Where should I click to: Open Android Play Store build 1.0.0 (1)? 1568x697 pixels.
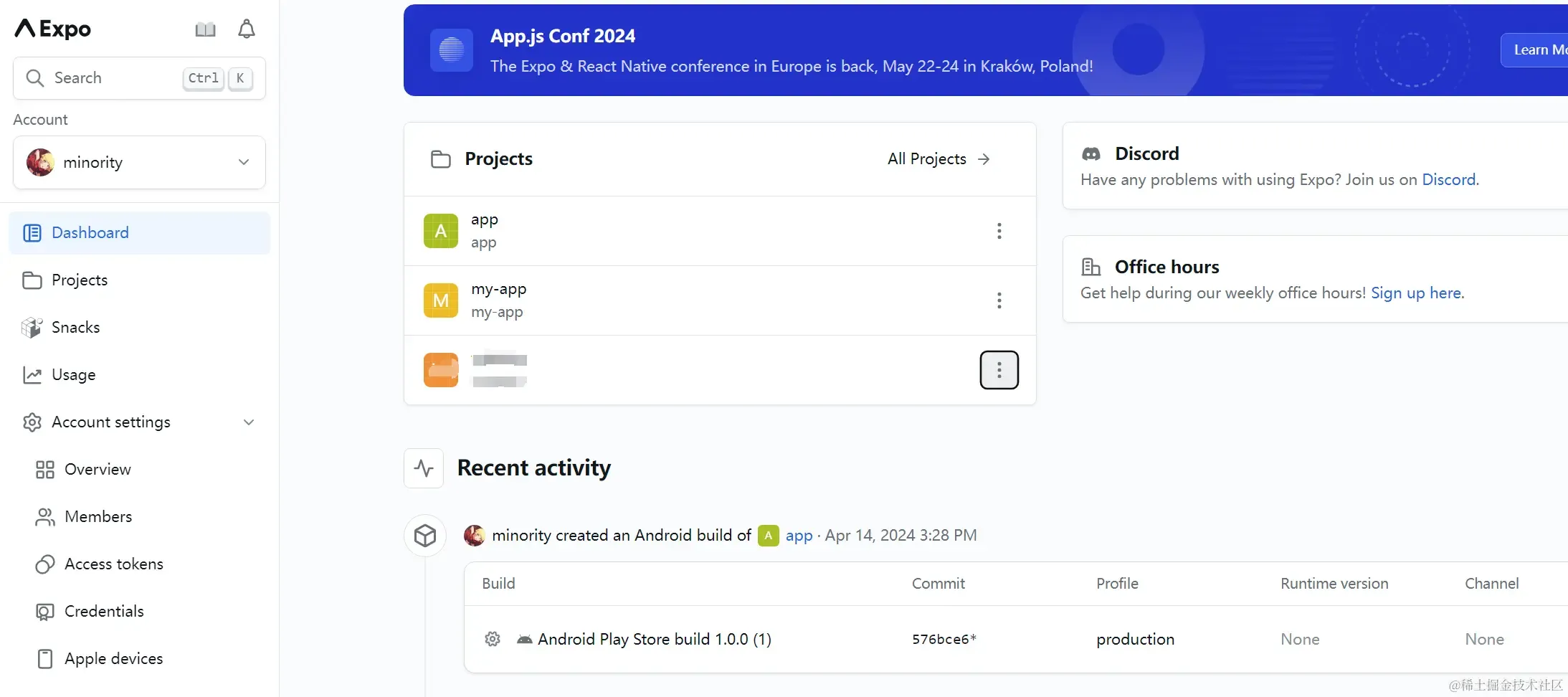coord(655,640)
